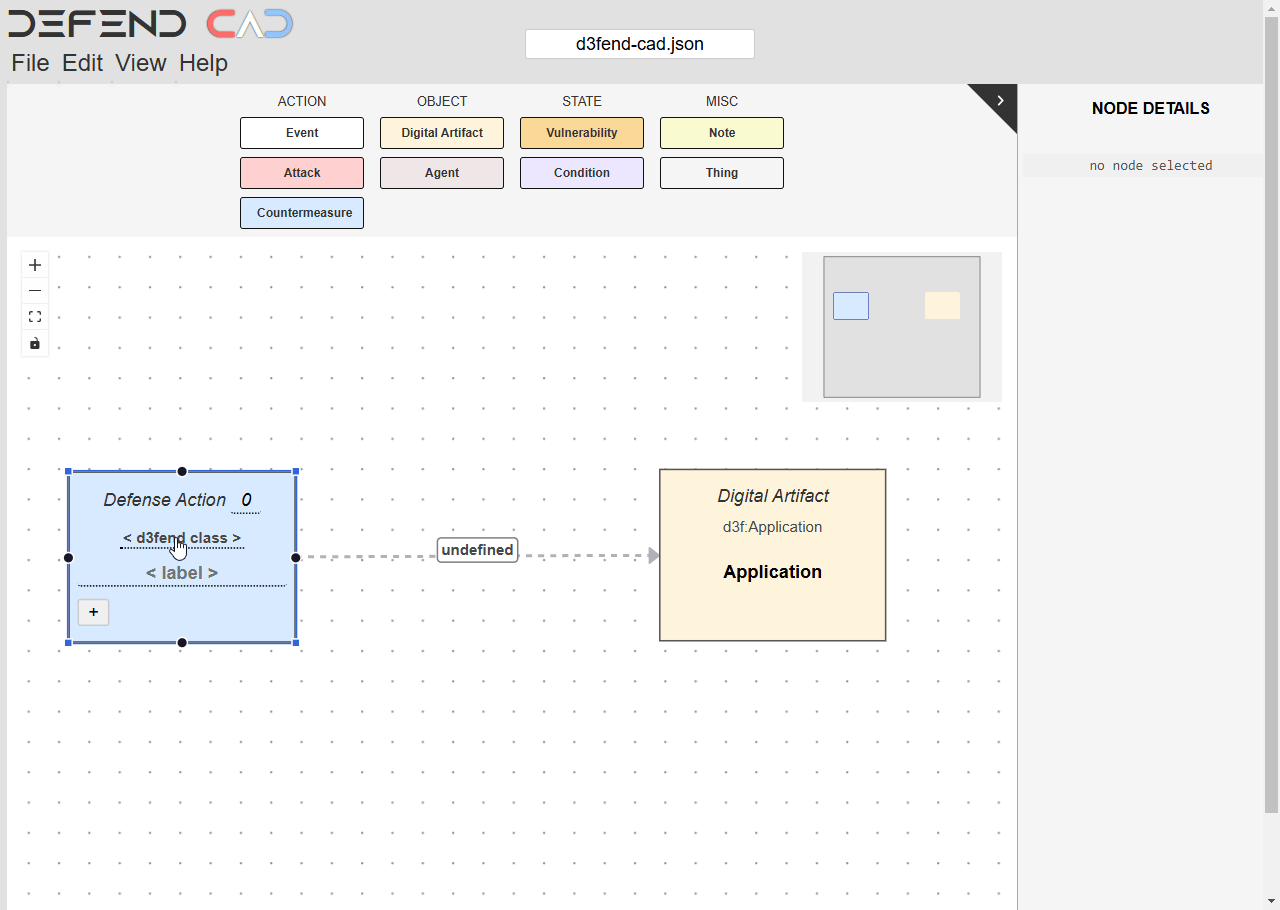Click the plus button in Defense Action node
1280x910 pixels.
pos(93,612)
